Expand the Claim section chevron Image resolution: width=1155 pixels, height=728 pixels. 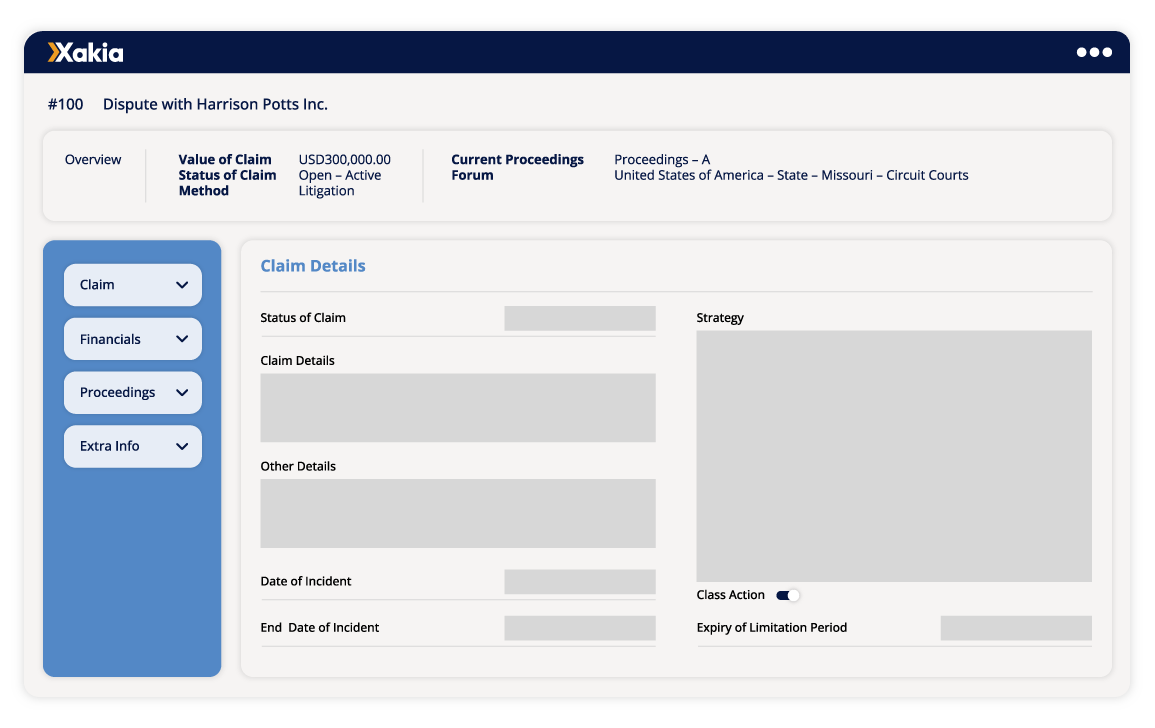pyautogui.click(x=183, y=285)
